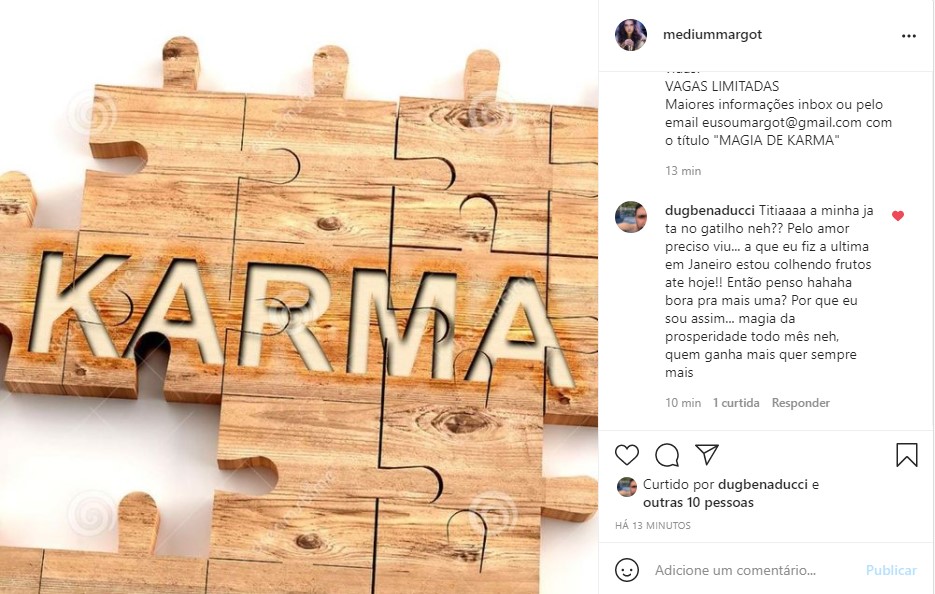935x594 pixels.
Task: Click dugbenaducci in Curtido por line
Action: (x=763, y=485)
